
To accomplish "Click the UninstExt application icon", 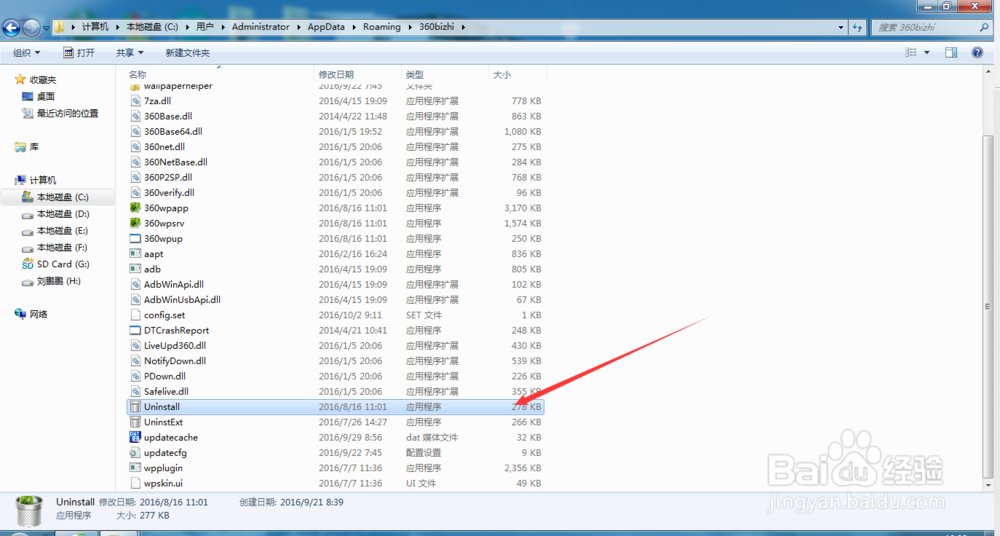I will pos(135,422).
